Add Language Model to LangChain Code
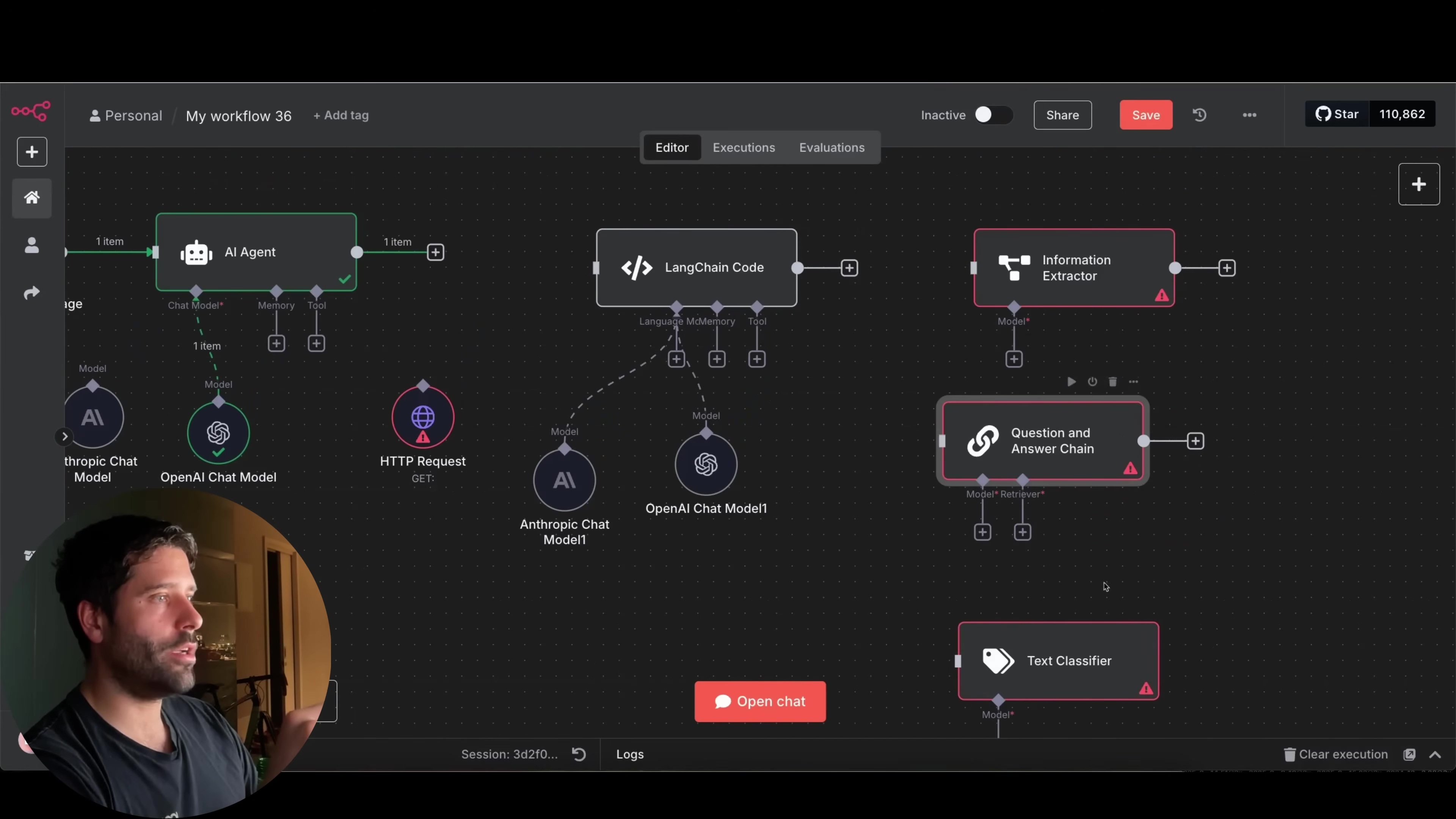The width and height of the screenshot is (1456, 819). tap(676, 359)
